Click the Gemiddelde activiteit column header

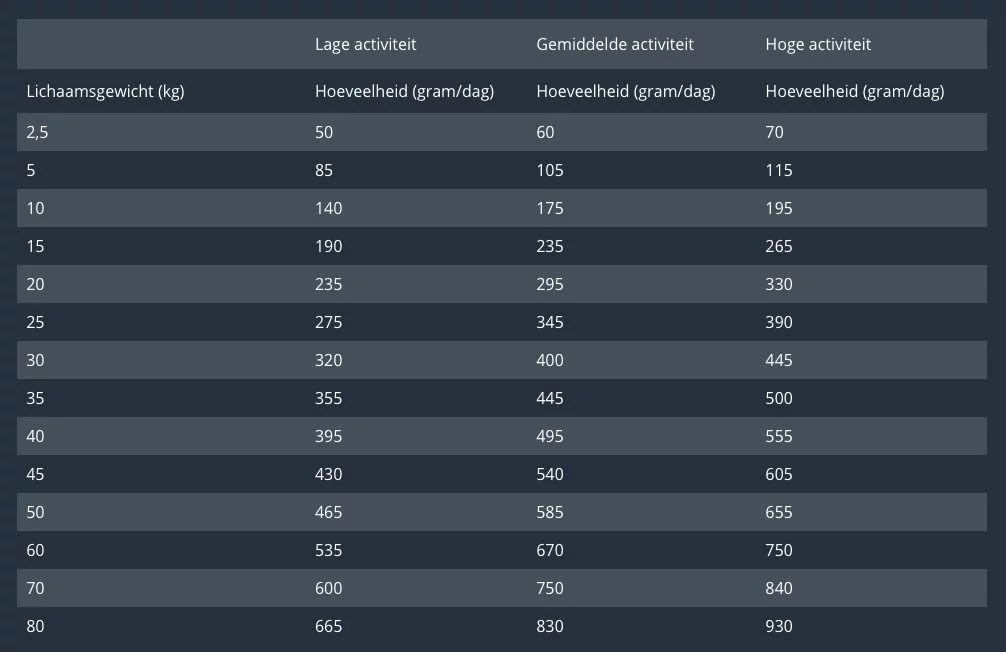615,44
